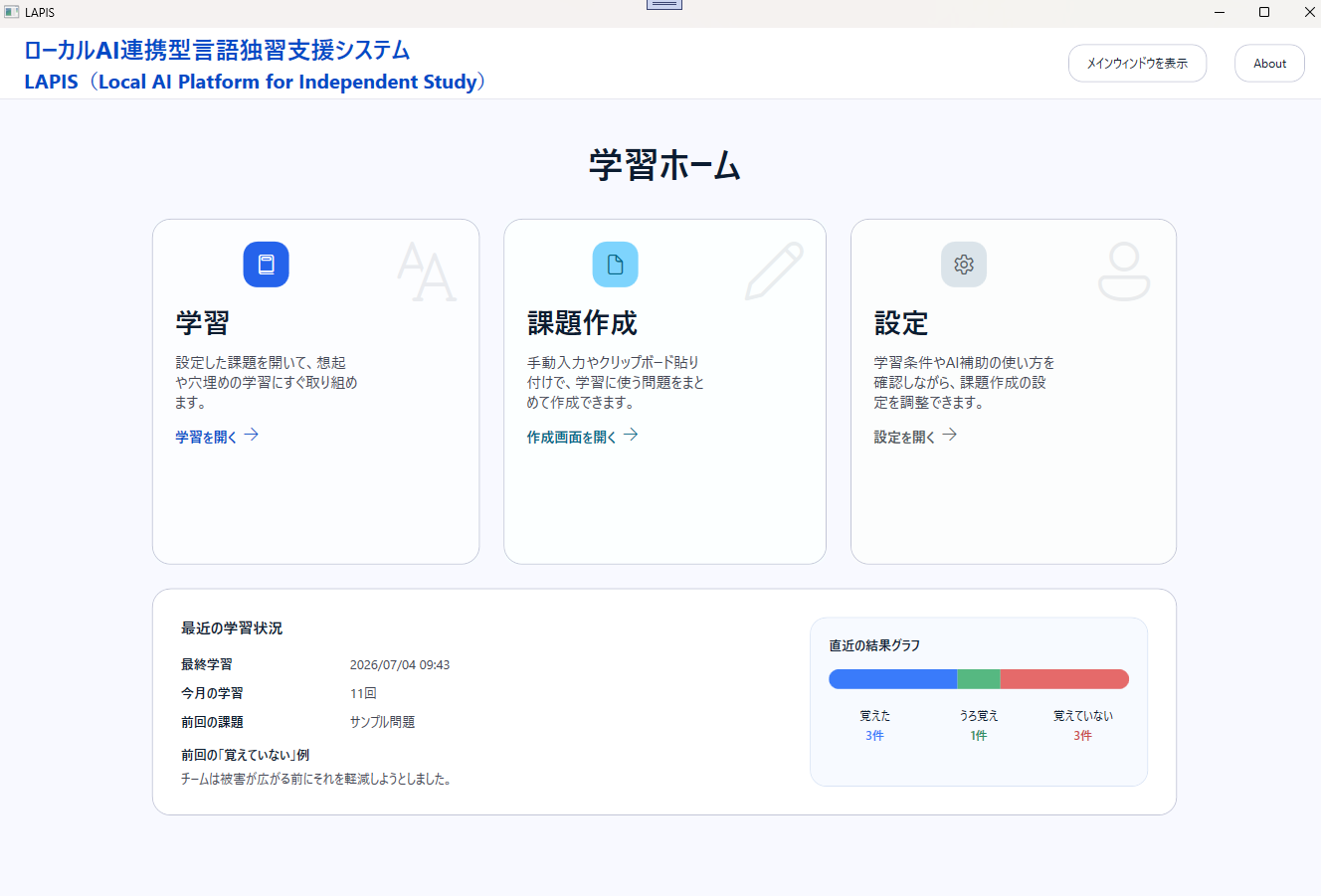Click the 課題作成 card description text
The height and width of the screenshot is (896, 1321).
click(616, 383)
